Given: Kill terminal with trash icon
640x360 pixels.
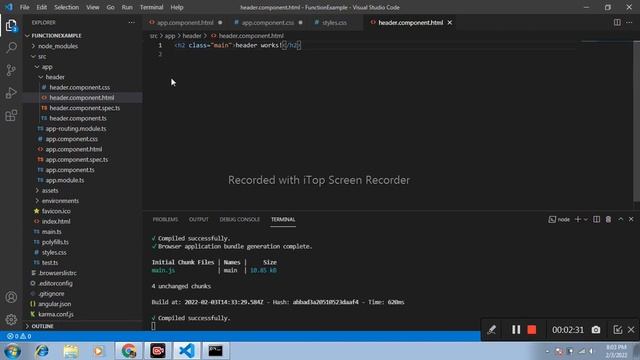Looking at the screenshot, I should click(x=608, y=219).
